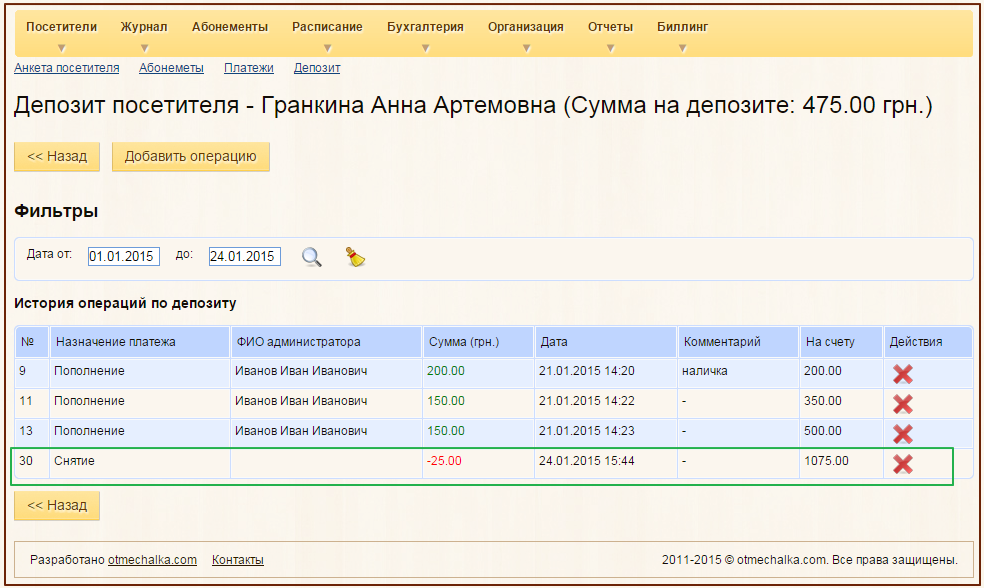Delete operation number 11 with red cross

(902, 404)
